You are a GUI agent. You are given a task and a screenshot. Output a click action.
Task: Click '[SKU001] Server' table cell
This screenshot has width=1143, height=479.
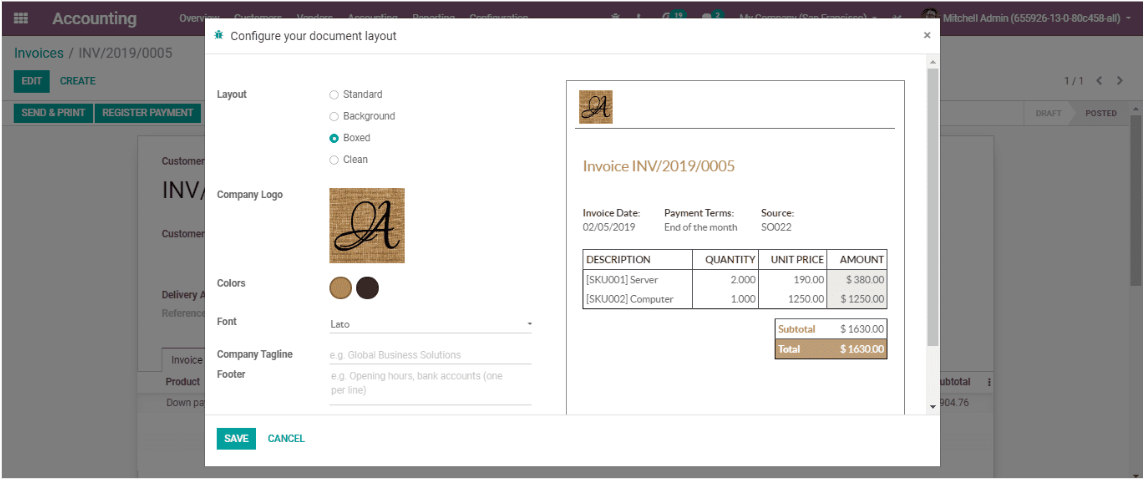pyautogui.click(x=637, y=279)
